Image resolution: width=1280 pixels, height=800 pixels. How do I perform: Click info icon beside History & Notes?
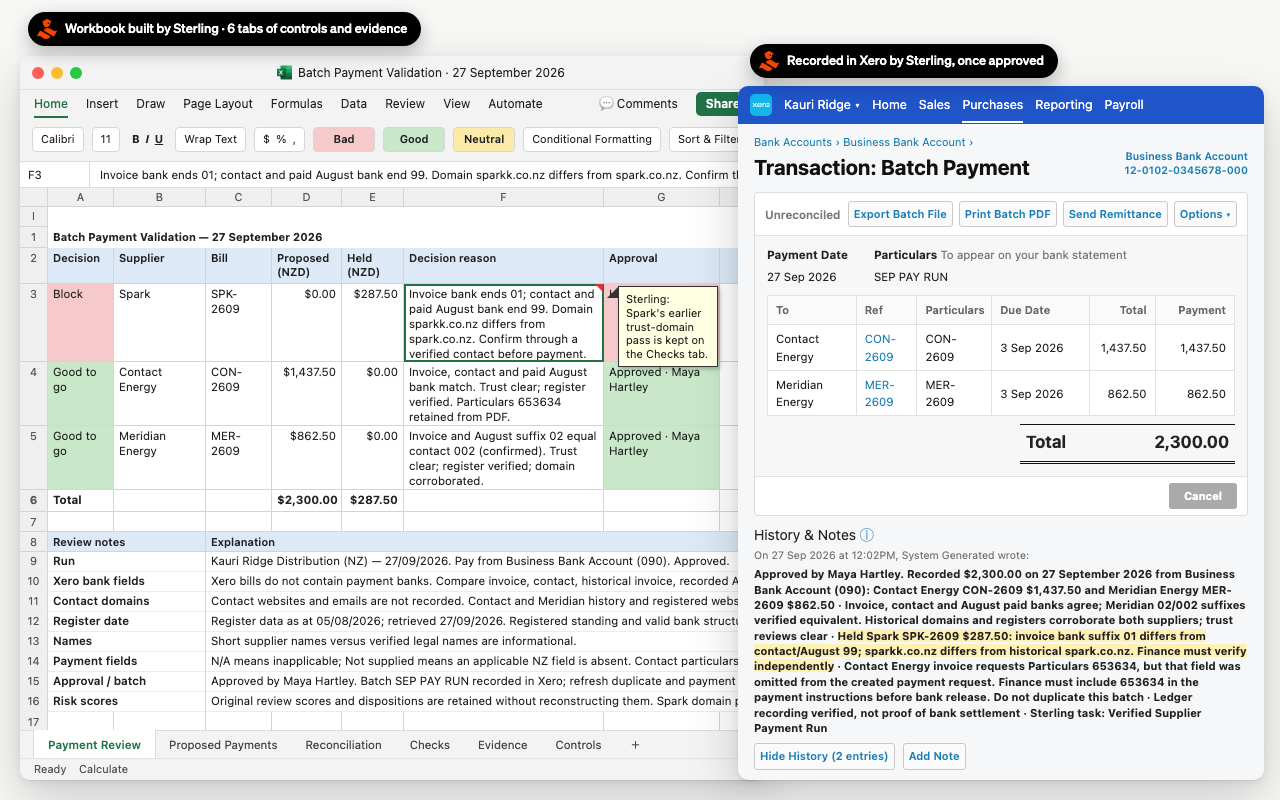click(867, 535)
